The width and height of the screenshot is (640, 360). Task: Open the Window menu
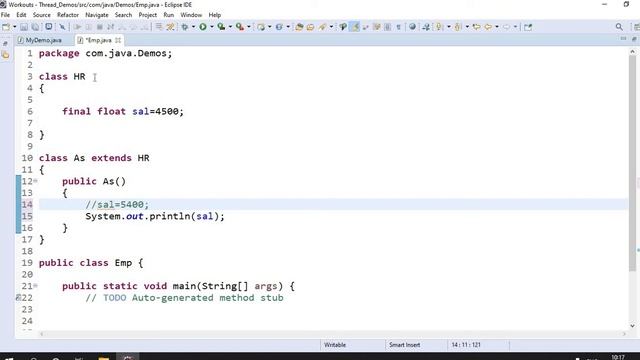click(x=191, y=15)
